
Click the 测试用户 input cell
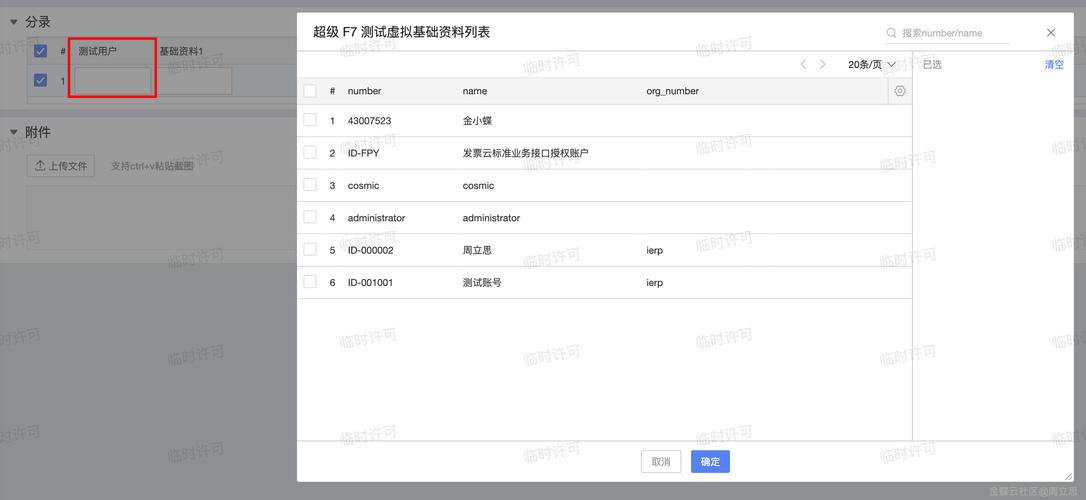113,81
